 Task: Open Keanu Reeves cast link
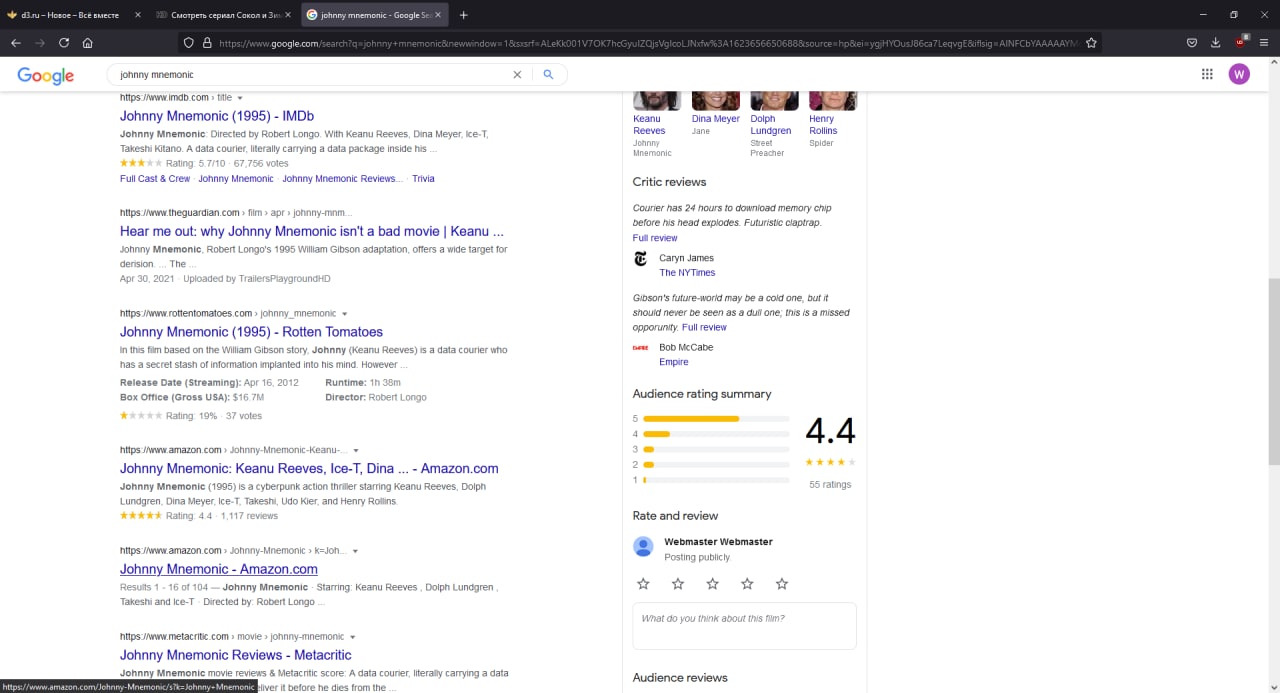649,125
